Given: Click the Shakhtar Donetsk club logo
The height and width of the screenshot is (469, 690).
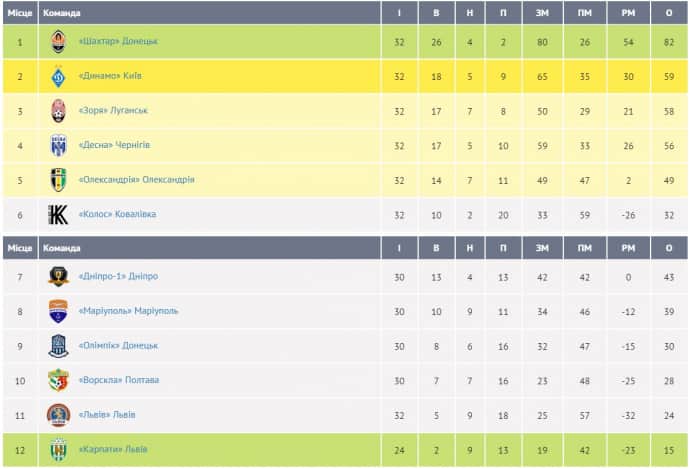Looking at the screenshot, I should point(58,41).
